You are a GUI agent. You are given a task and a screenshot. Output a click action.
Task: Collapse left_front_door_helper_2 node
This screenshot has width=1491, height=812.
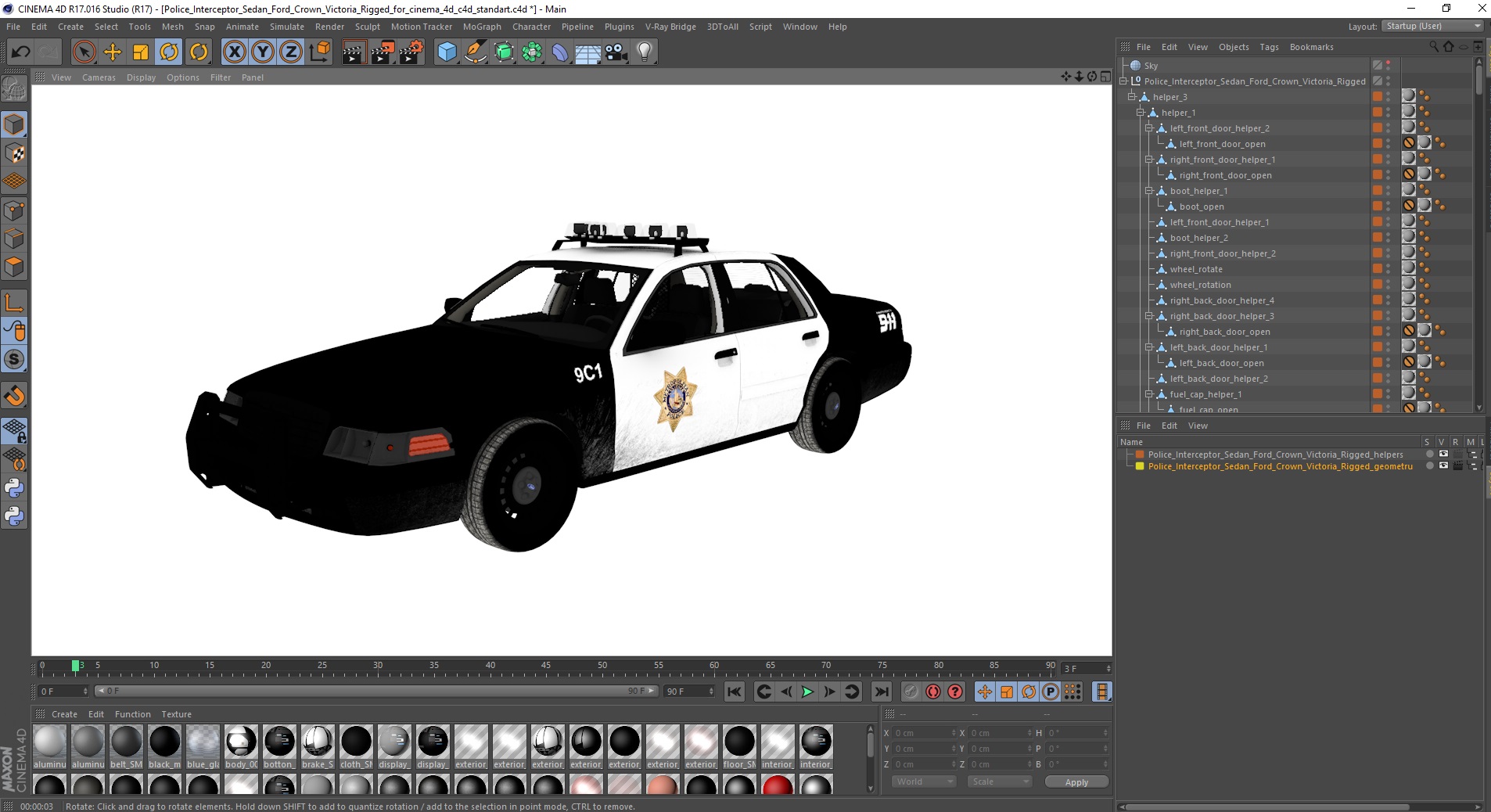1149,128
